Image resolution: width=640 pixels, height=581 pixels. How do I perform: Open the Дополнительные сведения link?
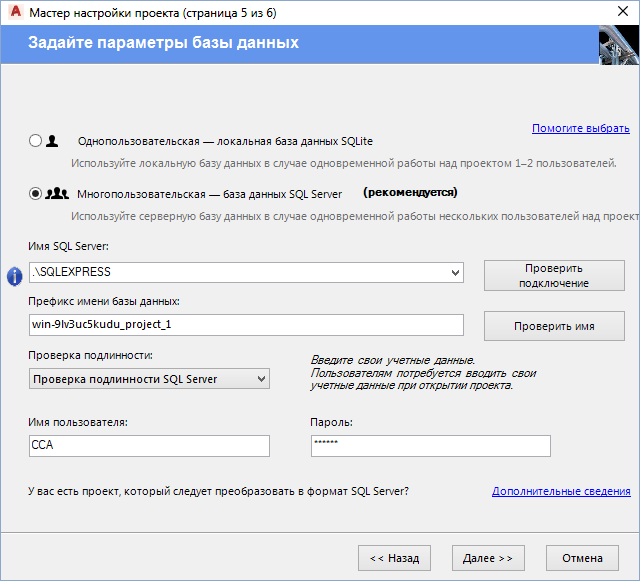point(561,491)
